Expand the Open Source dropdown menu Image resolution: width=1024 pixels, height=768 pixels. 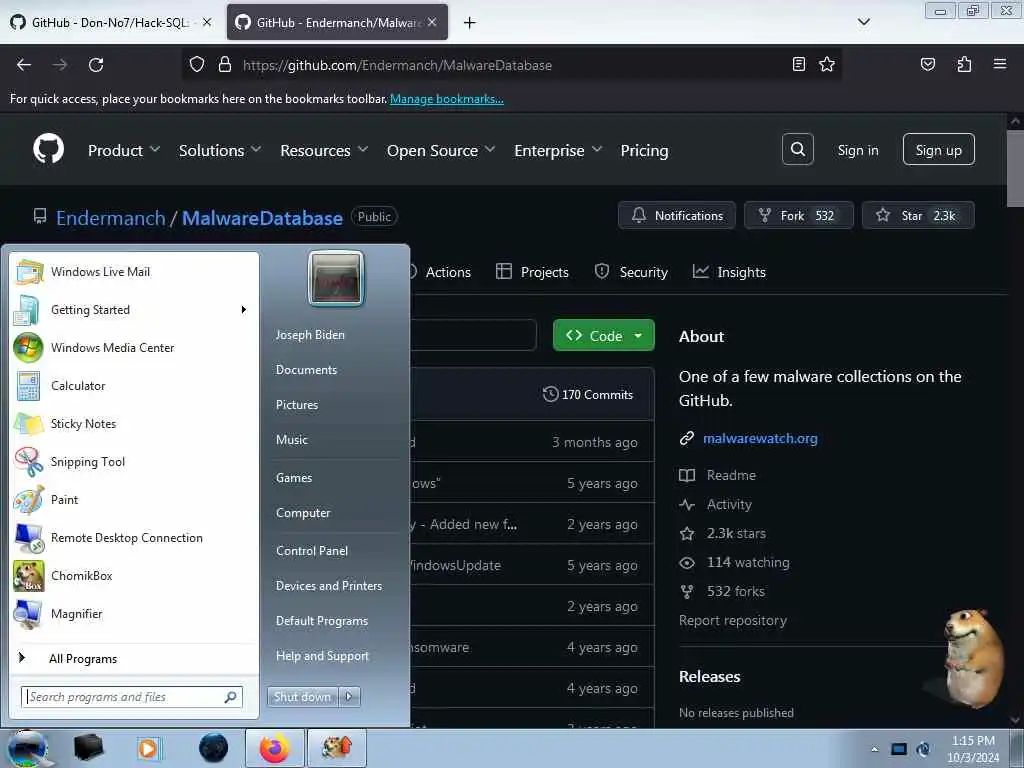441,151
